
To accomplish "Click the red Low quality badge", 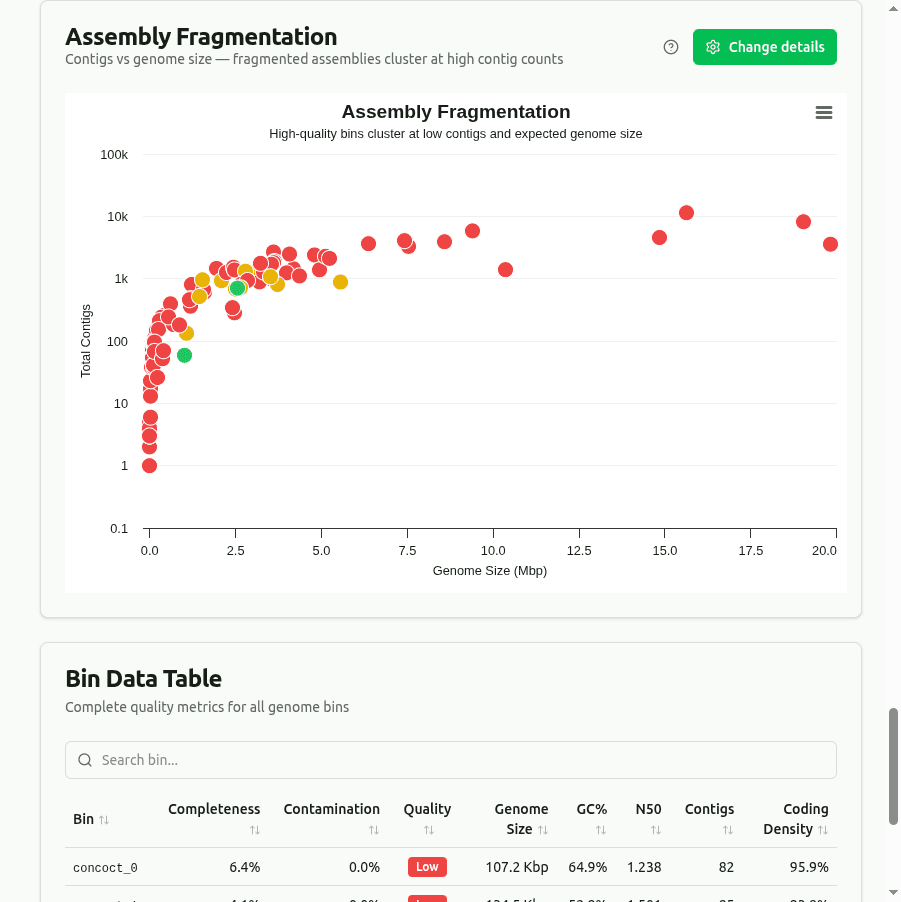I will point(427,867).
